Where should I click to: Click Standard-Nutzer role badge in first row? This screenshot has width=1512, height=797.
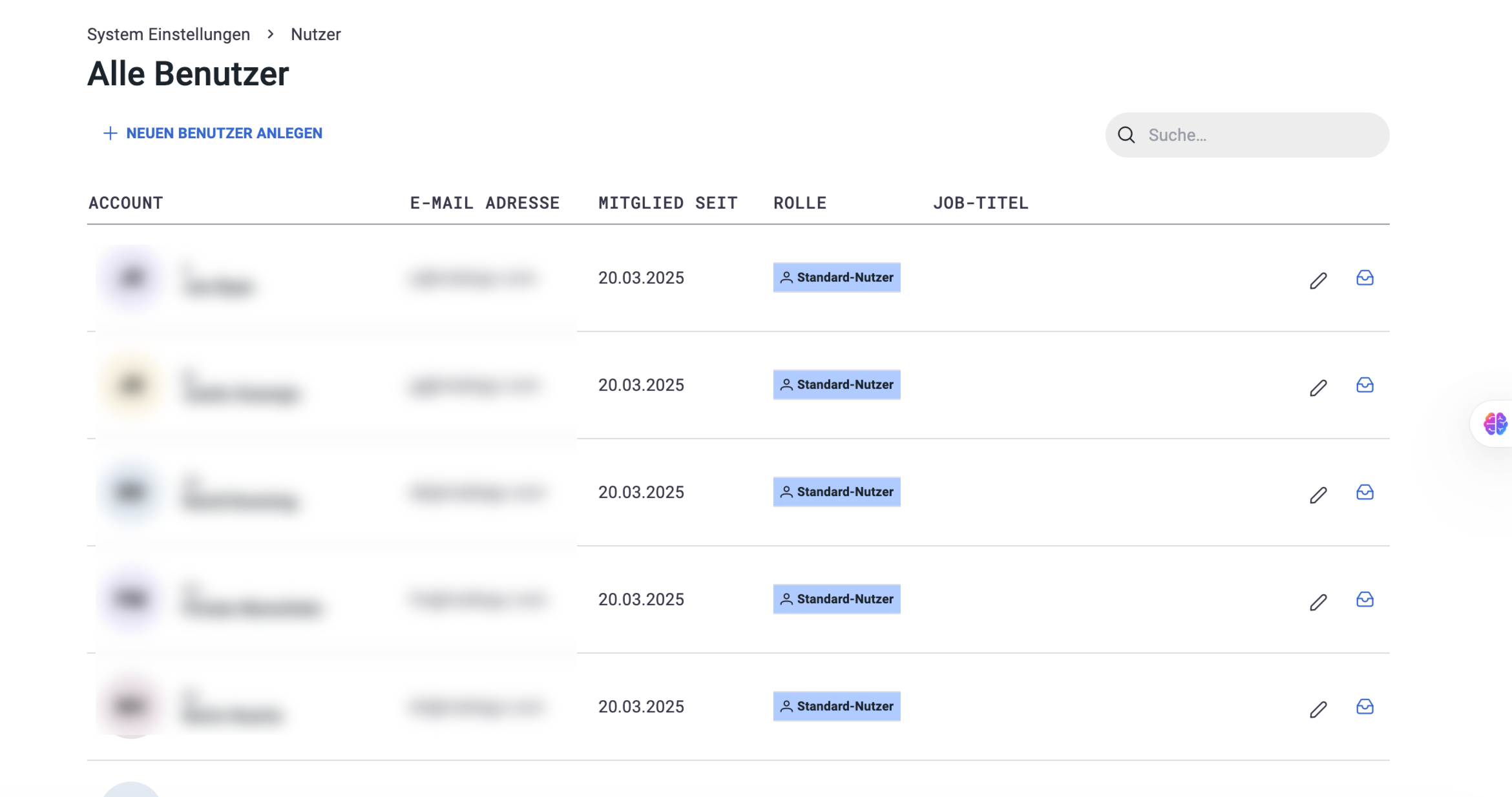click(837, 277)
